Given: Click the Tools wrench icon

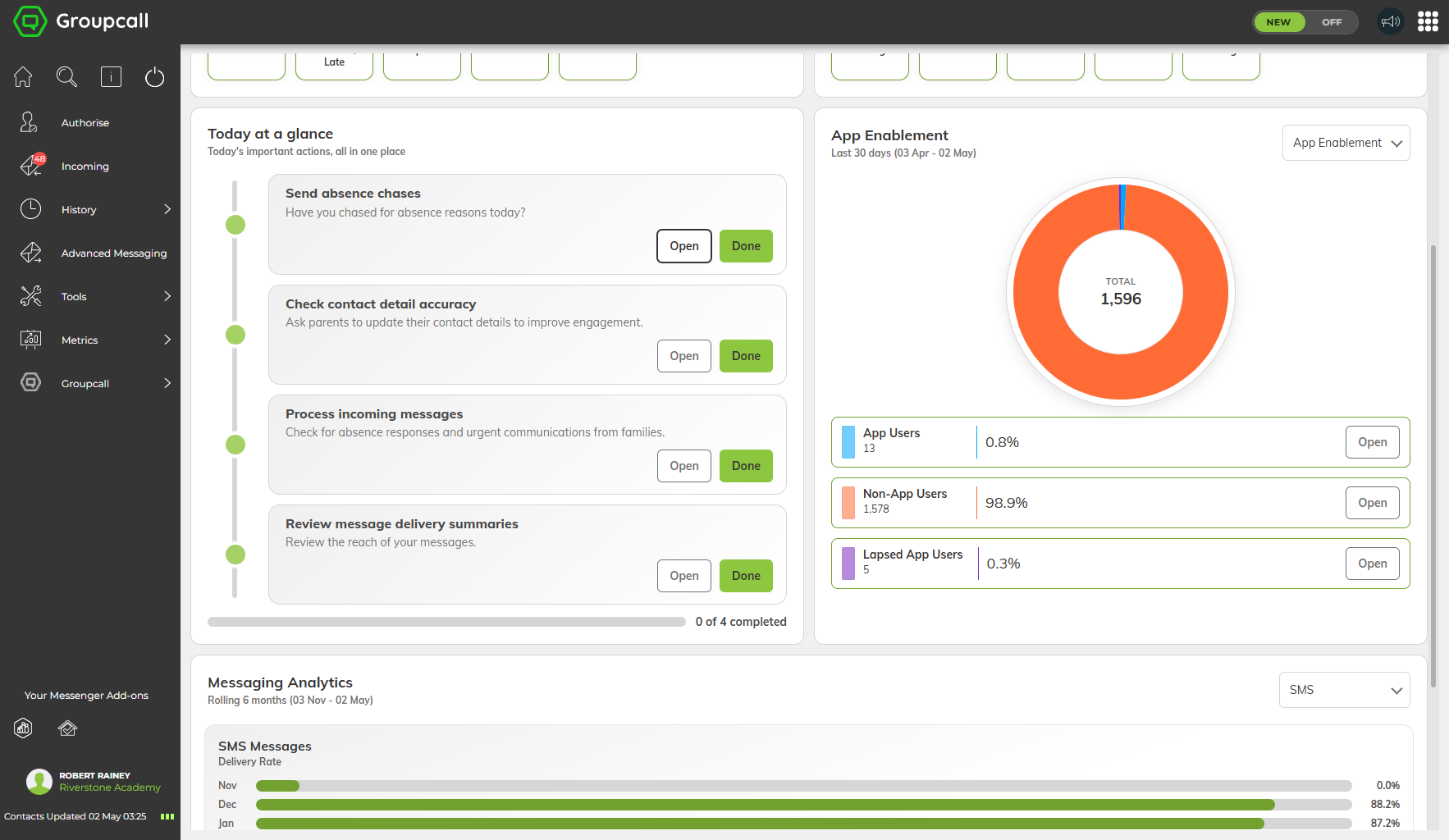Looking at the screenshot, I should (30, 296).
